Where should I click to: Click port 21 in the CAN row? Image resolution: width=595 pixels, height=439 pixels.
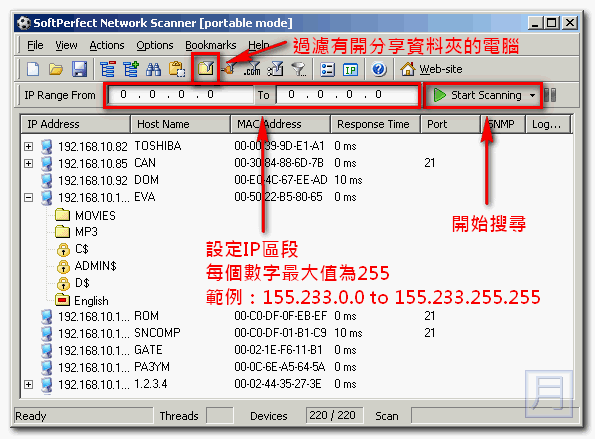[430, 163]
